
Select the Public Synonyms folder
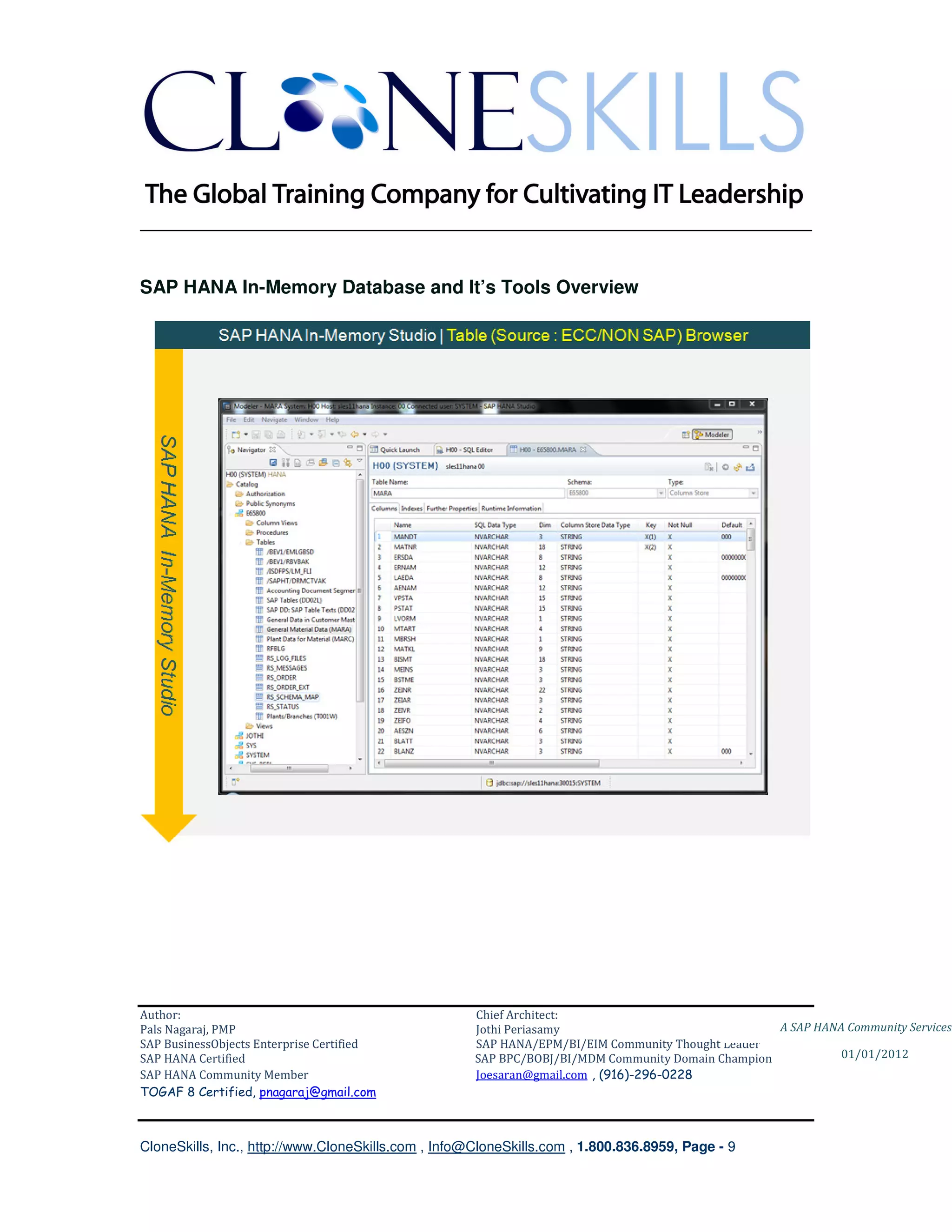265,503
